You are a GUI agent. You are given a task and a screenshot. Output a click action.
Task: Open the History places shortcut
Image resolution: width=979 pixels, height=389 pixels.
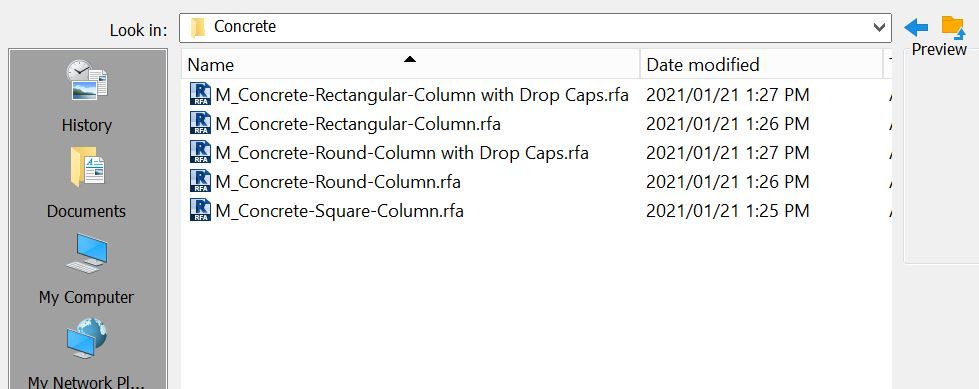[87, 96]
